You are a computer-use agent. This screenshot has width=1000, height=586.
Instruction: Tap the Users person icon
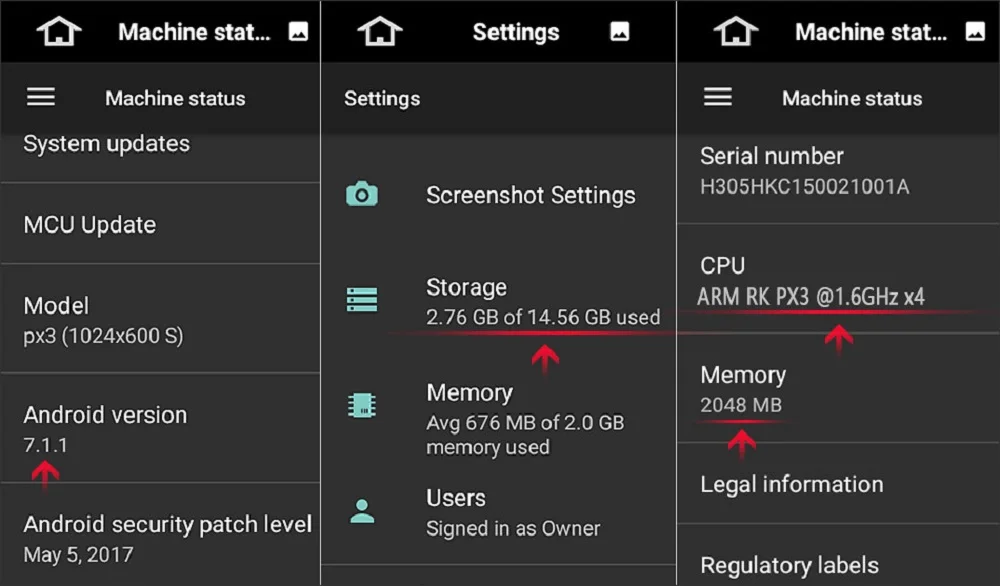[x=361, y=511]
